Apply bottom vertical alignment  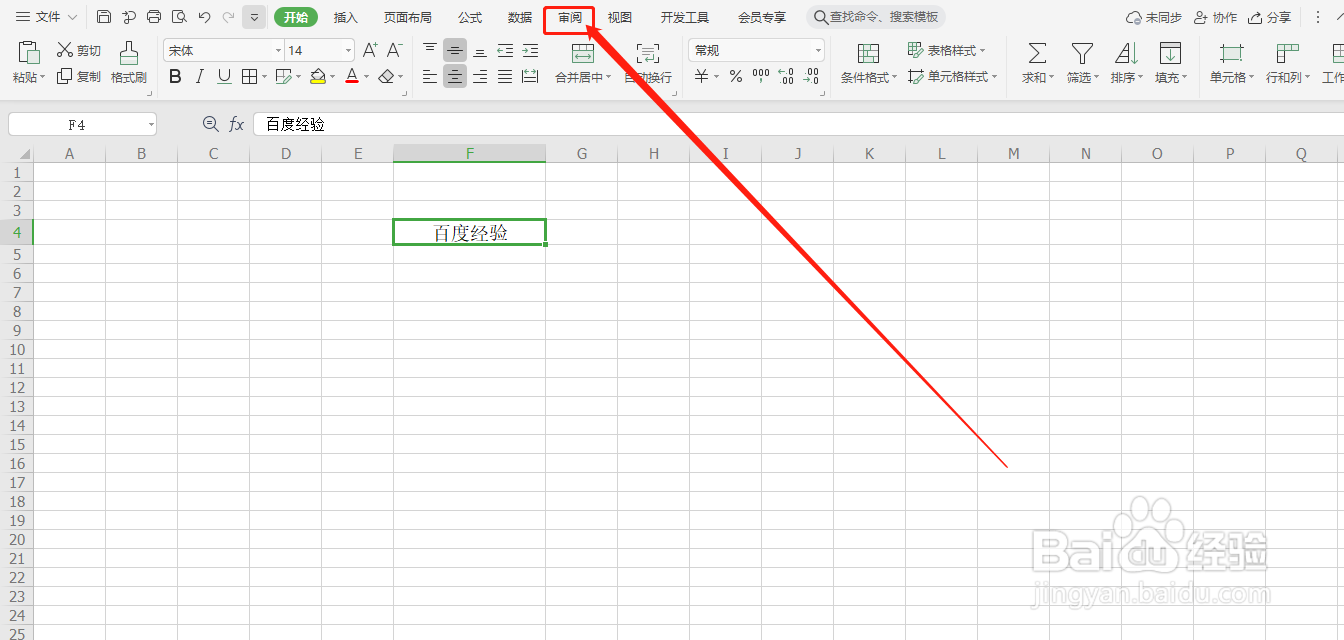(x=480, y=50)
